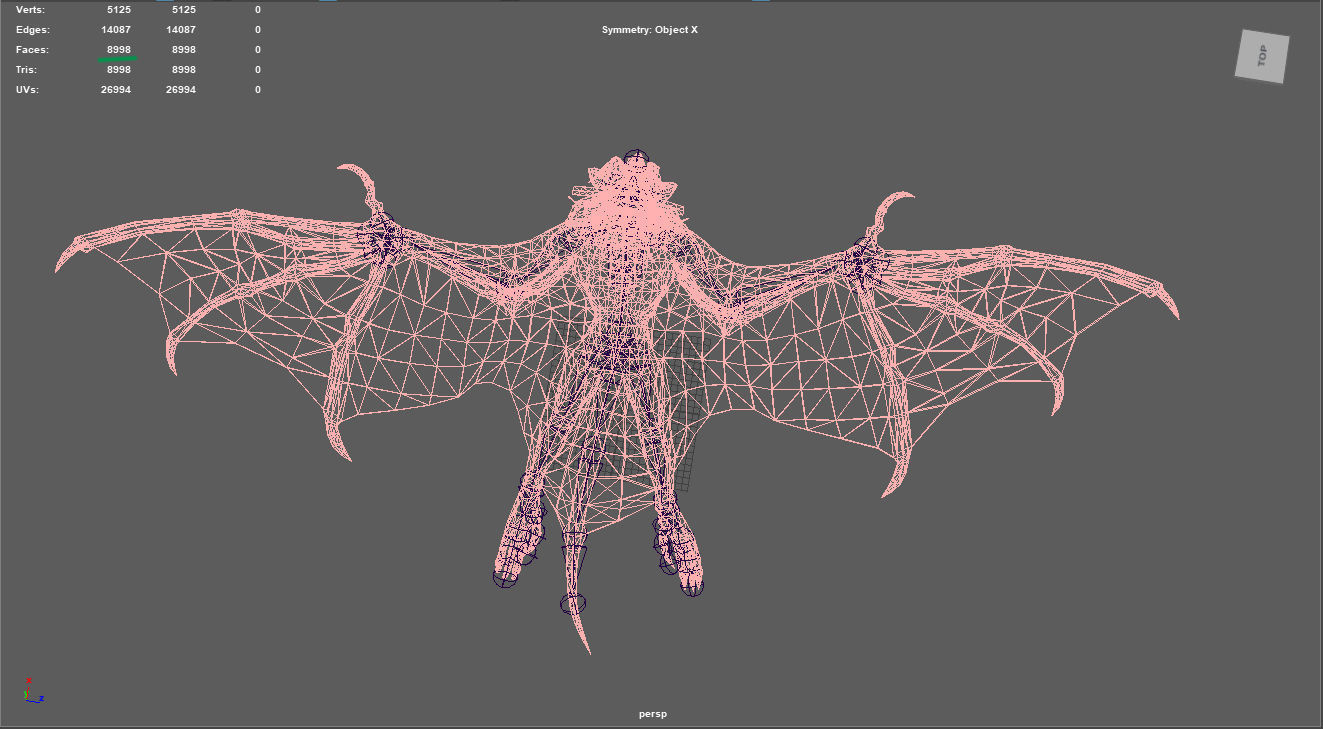Click the zero value in the Verts row

(258, 9)
